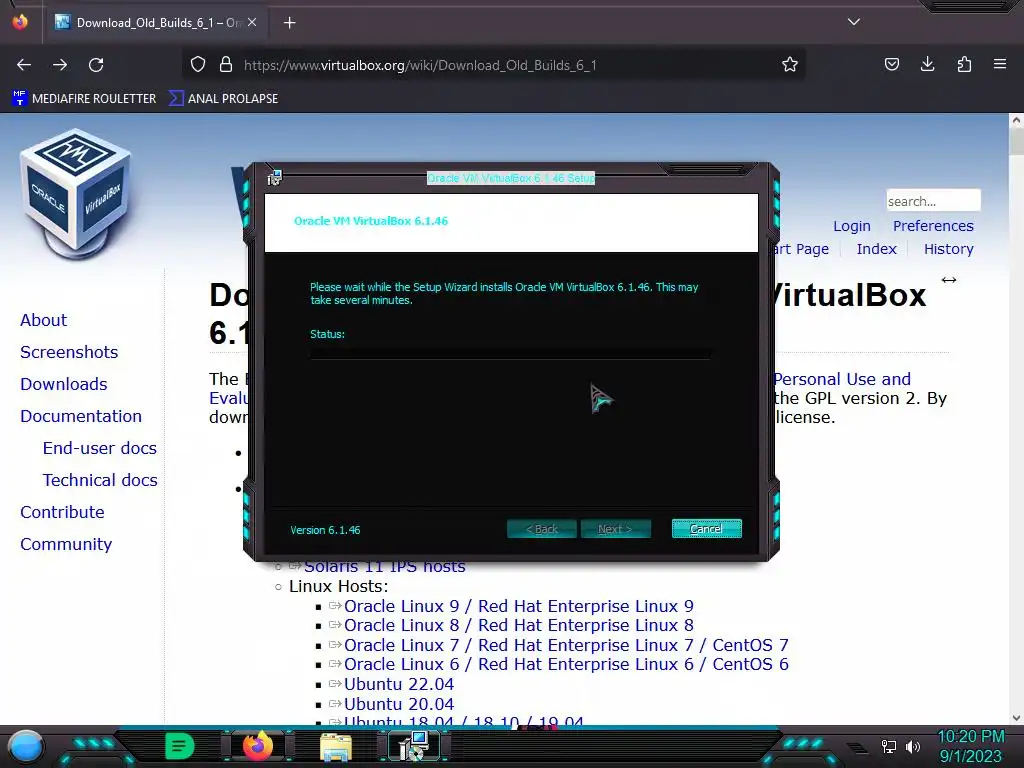Screen dimensions: 1024x768
Task: Open Oracle Linux 8 / RHEL 8 link
Action: 519,625
